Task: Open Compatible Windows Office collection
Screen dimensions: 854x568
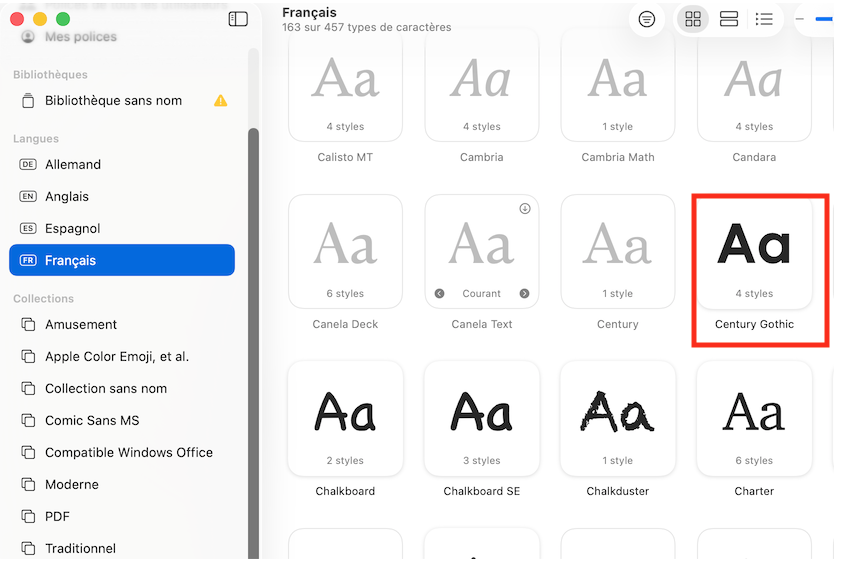Action: (x=122, y=453)
